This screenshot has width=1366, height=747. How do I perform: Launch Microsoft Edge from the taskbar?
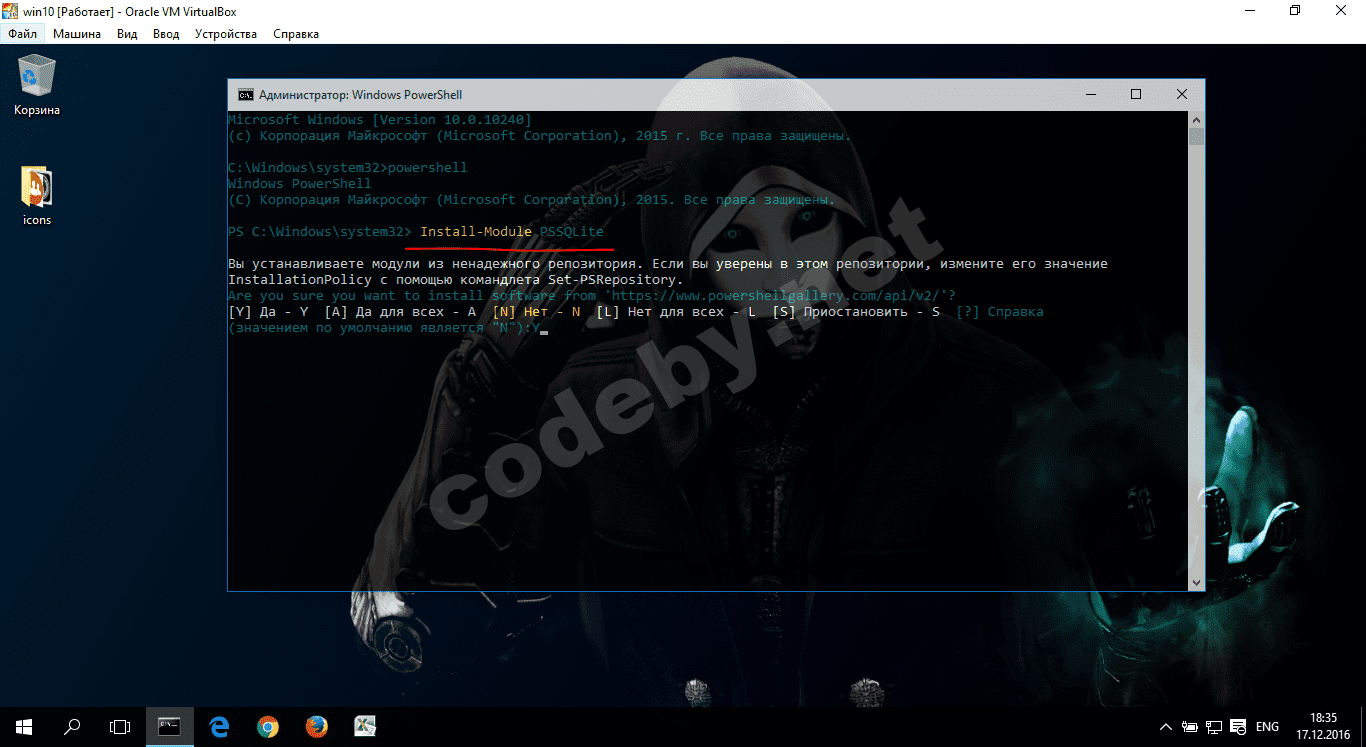coord(219,727)
